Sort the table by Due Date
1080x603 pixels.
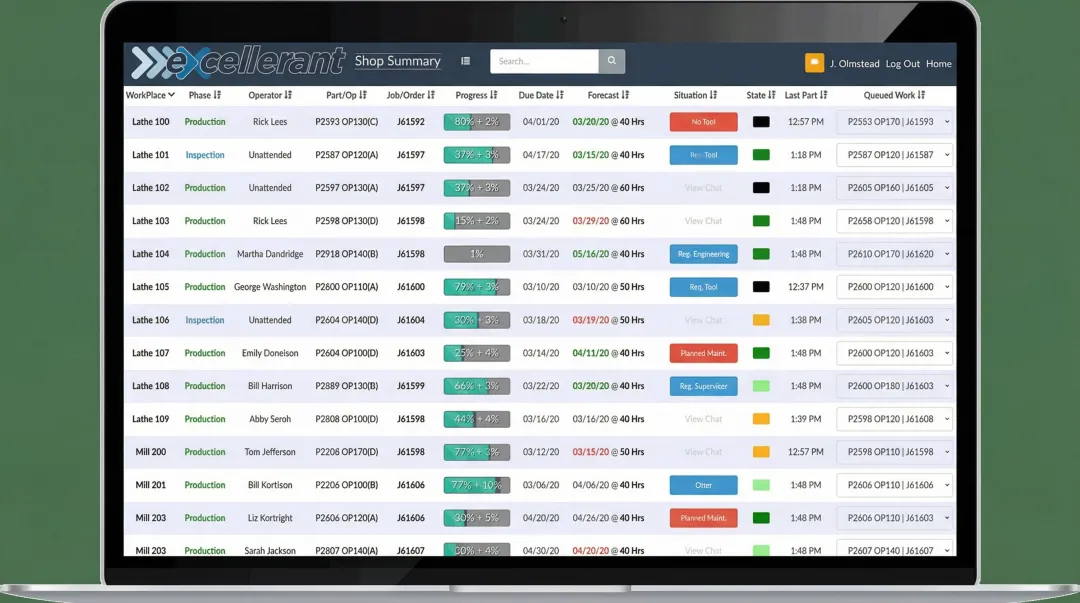point(541,95)
